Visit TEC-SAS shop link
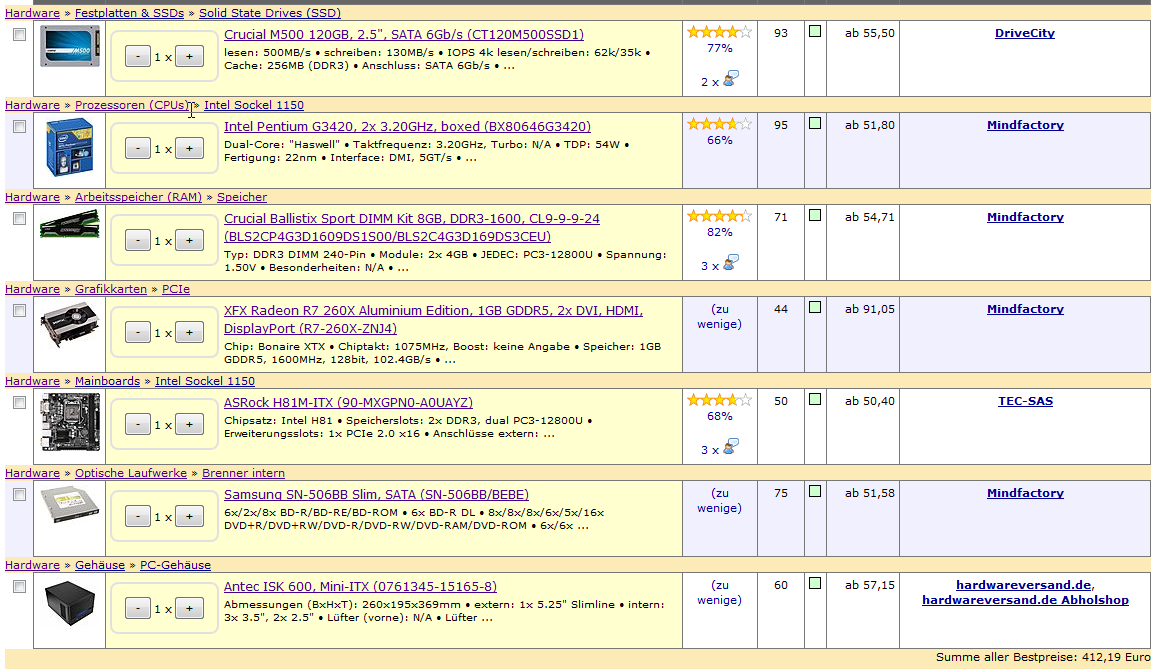 pyautogui.click(x=1025, y=401)
